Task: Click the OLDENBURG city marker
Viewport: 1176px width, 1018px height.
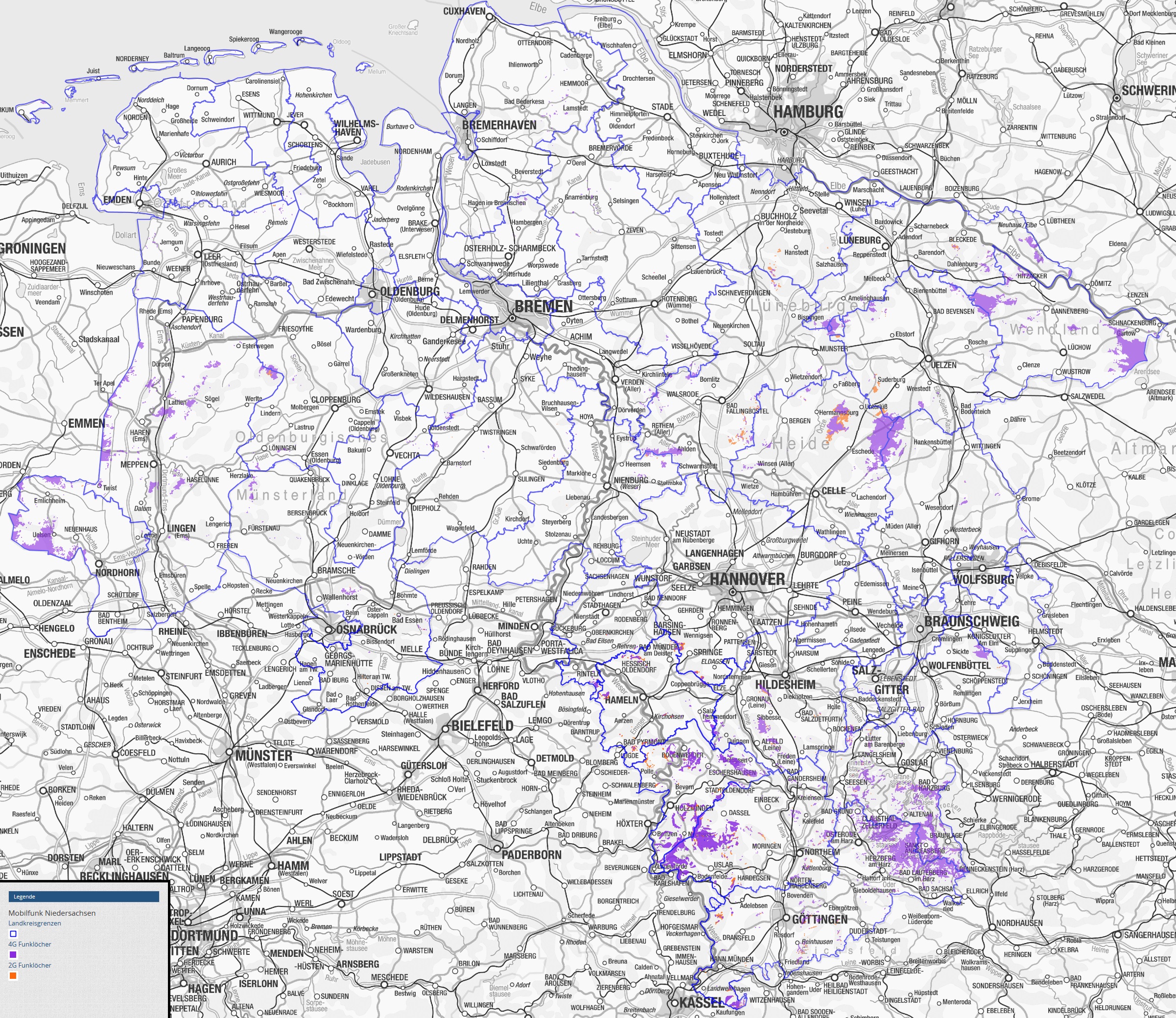Action: pos(372,294)
